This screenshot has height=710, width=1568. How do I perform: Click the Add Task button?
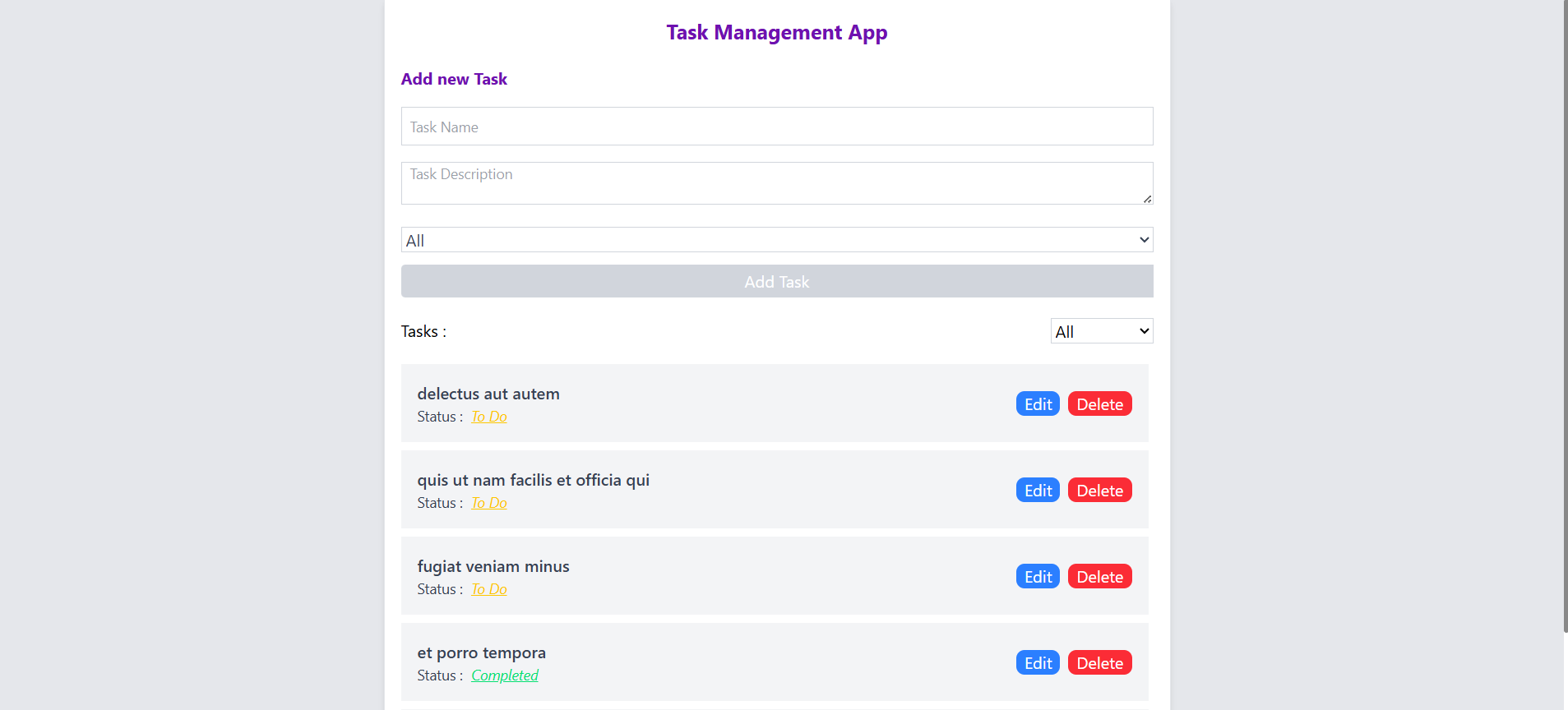(777, 281)
